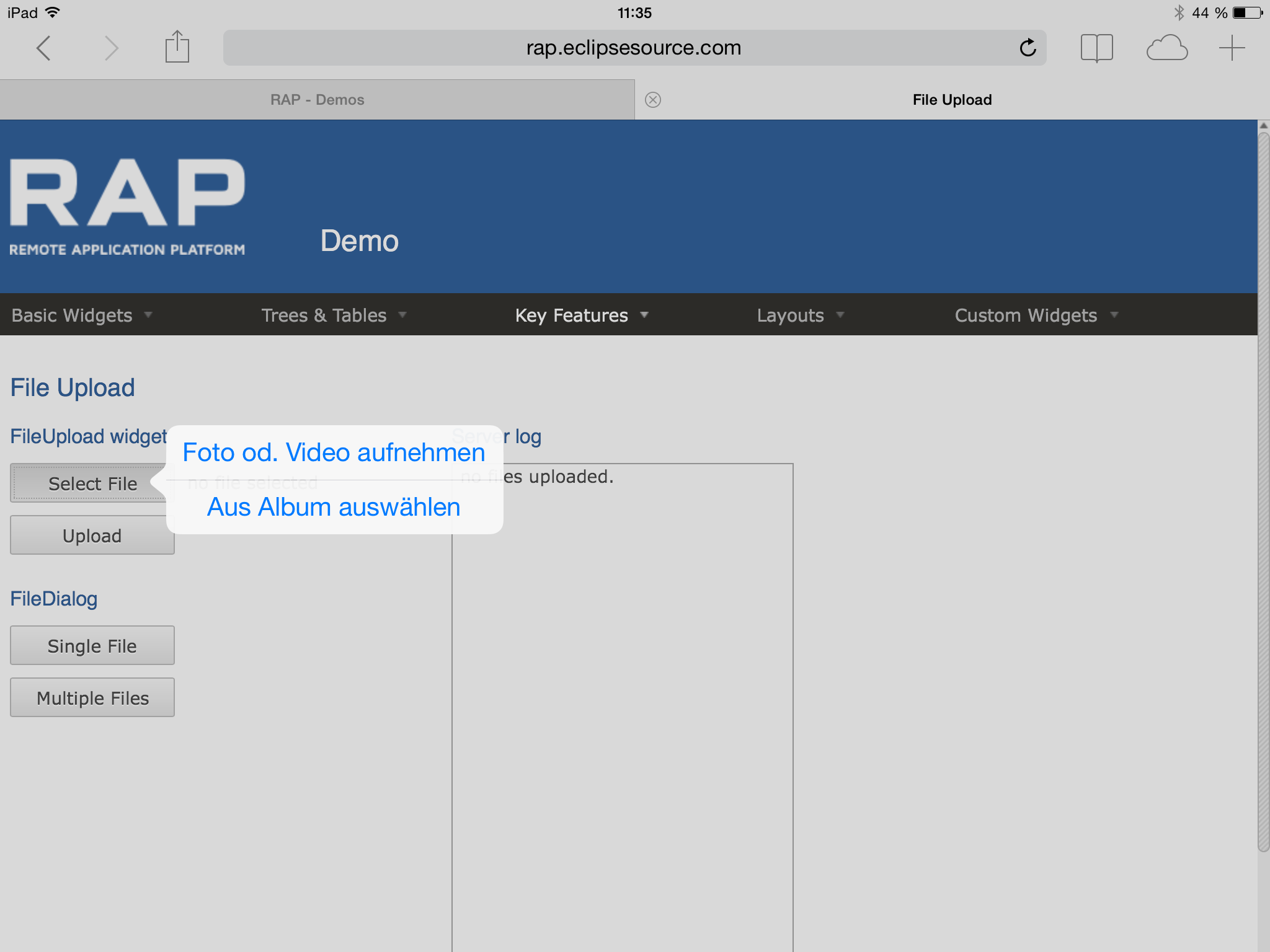
Task: Choose Foto od. Video aufnehmen
Action: pos(334,452)
